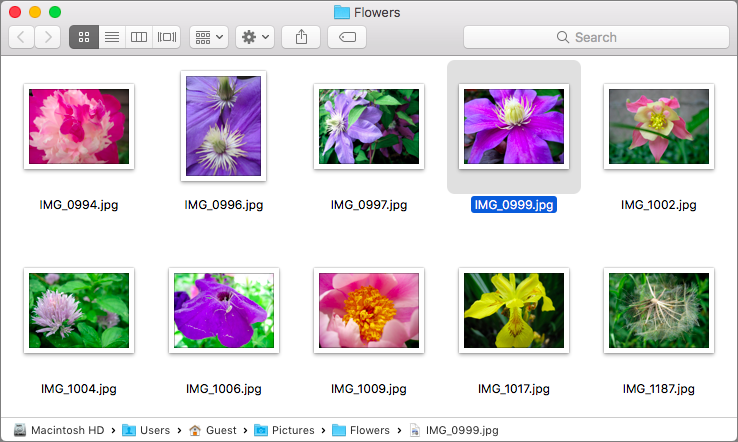Viewport: 738px width, 442px height.
Task: Click the IMG_1017.jpg file name
Action: point(514,389)
